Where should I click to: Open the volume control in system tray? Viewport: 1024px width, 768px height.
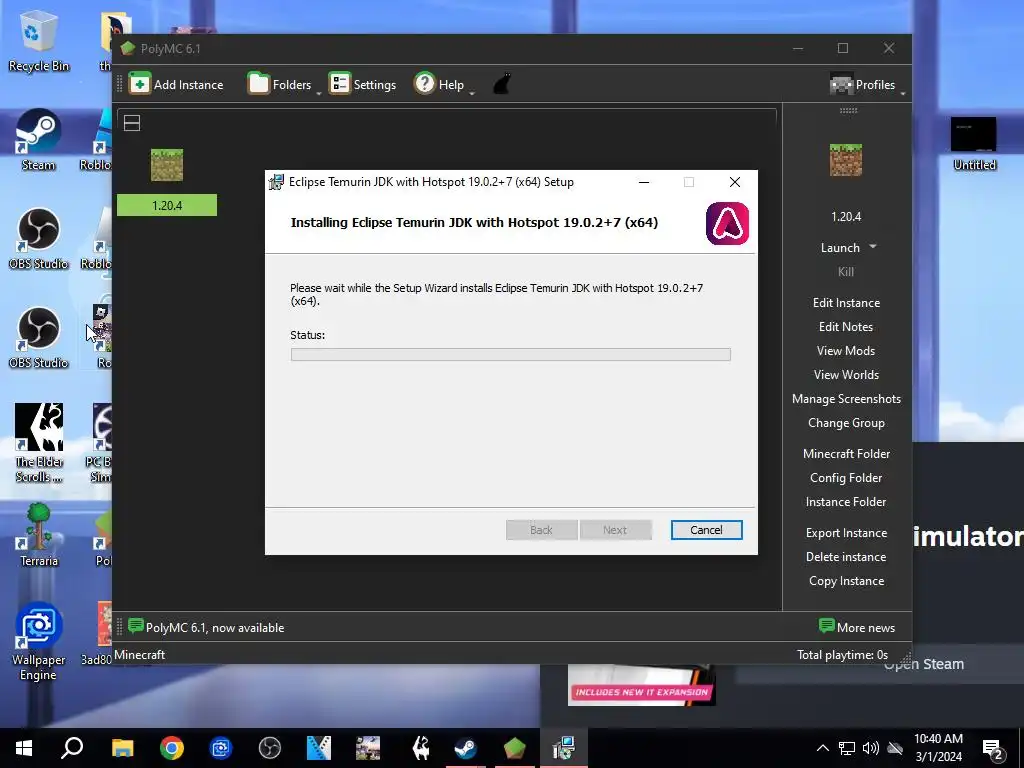[871, 748]
